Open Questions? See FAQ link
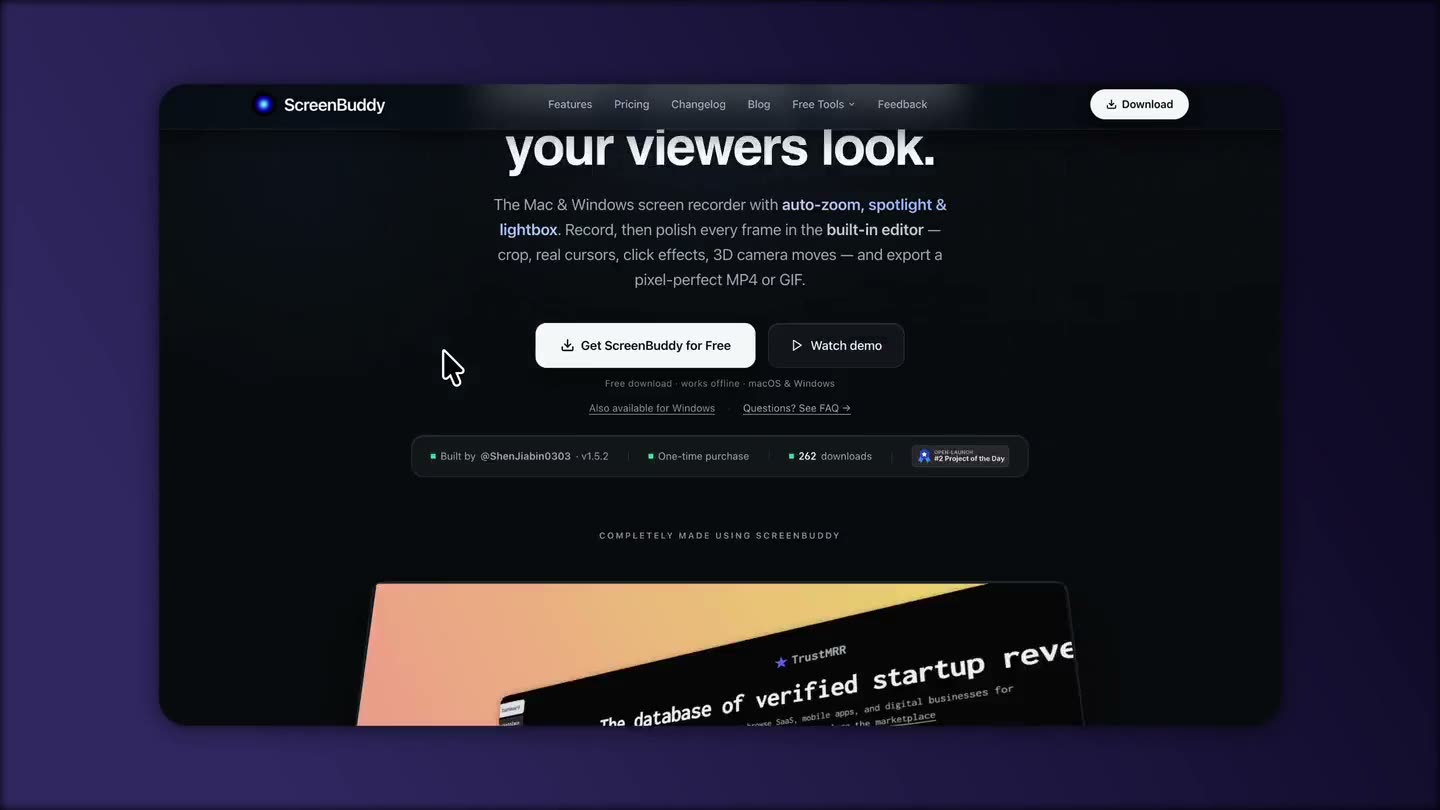 pyautogui.click(x=796, y=408)
